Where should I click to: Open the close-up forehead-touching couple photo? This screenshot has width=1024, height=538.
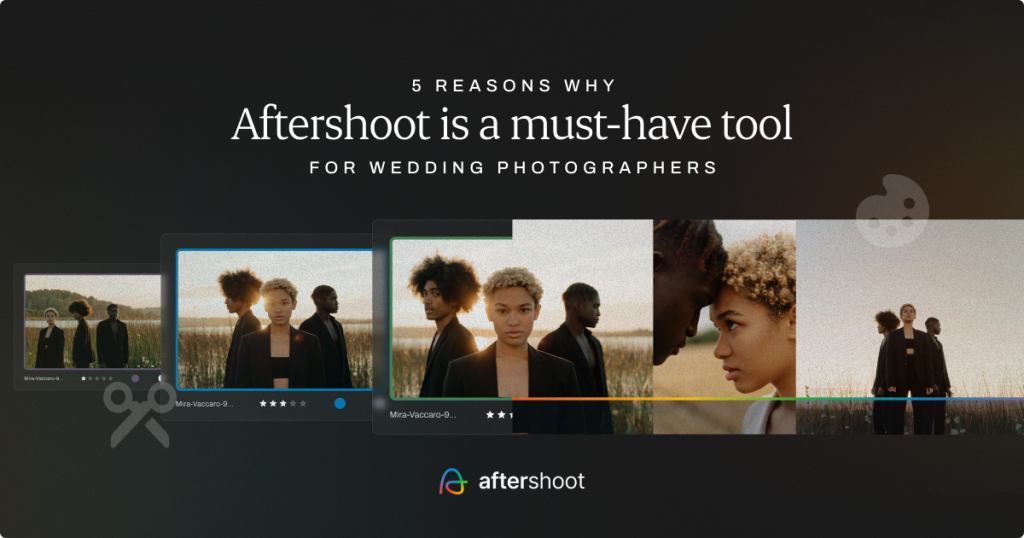[724, 310]
